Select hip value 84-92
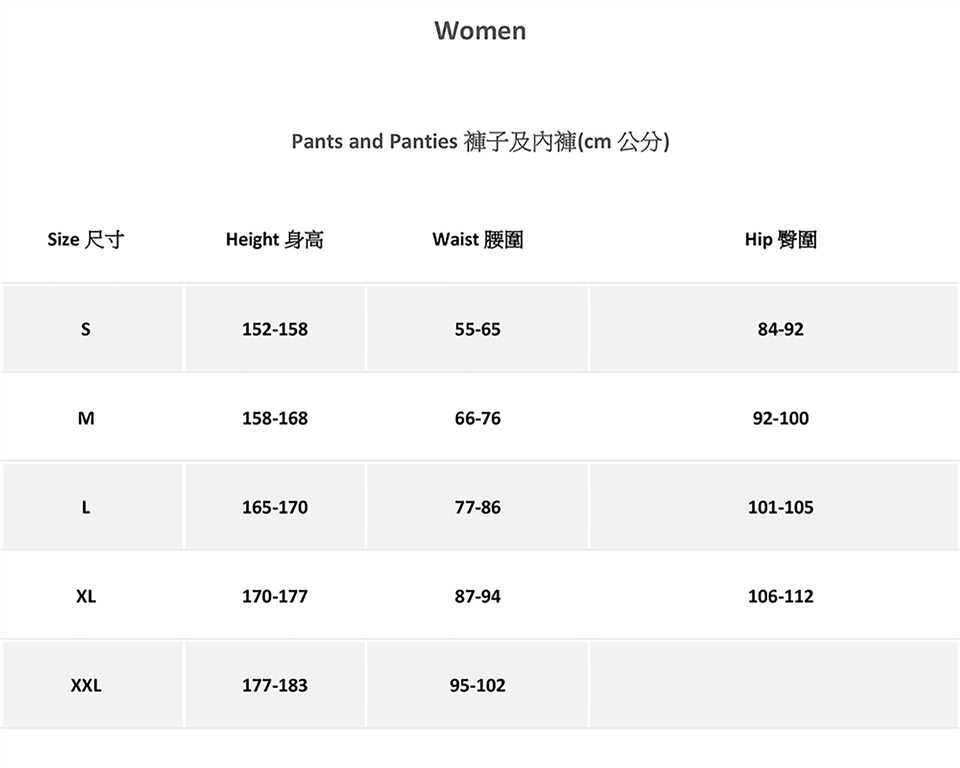This screenshot has width=960, height=768. pyautogui.click(x=780, y=329)
